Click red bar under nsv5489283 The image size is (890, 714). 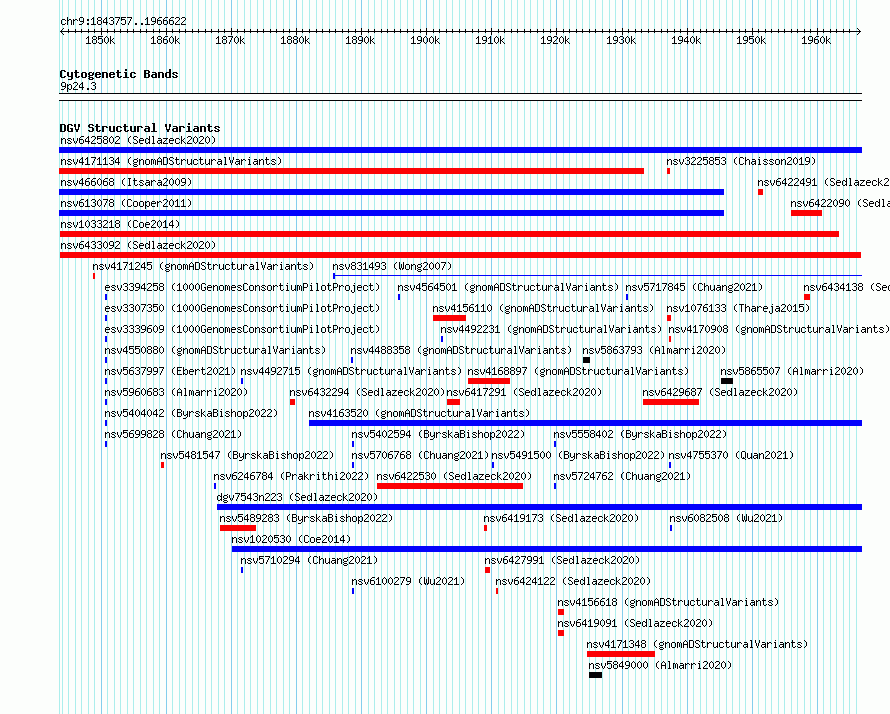238,528
